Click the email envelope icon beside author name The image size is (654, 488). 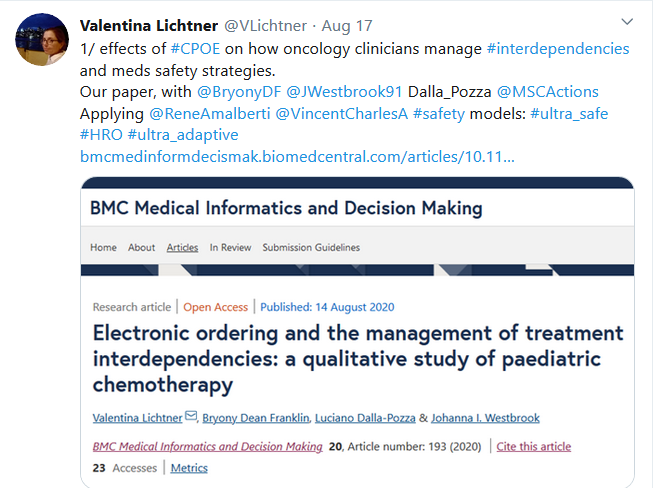tap(191, 417)
